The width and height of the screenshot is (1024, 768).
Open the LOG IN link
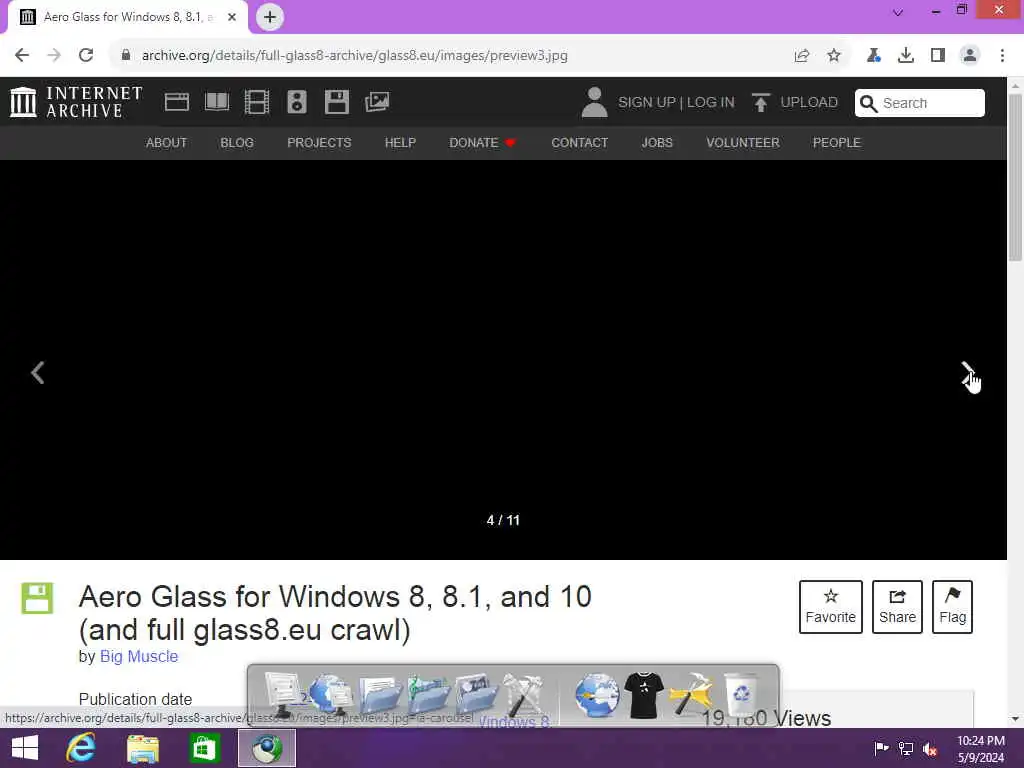711,103
